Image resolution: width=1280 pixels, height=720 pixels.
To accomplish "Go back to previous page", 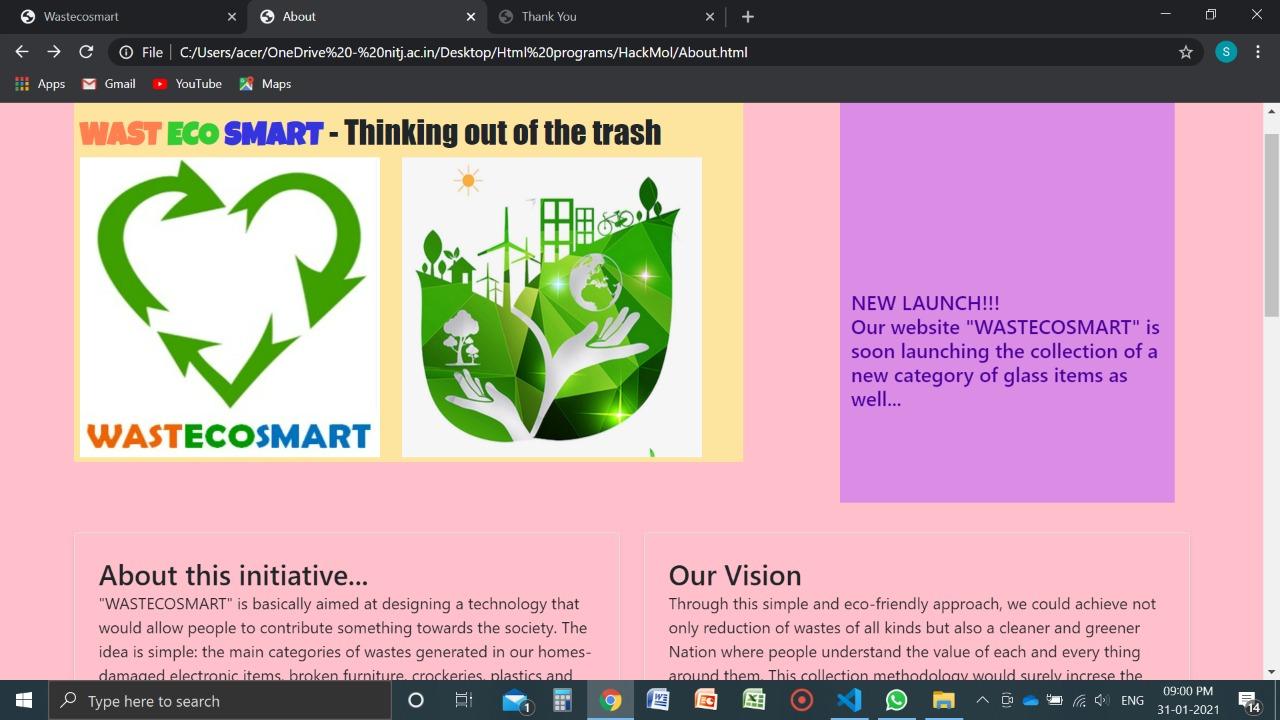I will pos(22,52).
